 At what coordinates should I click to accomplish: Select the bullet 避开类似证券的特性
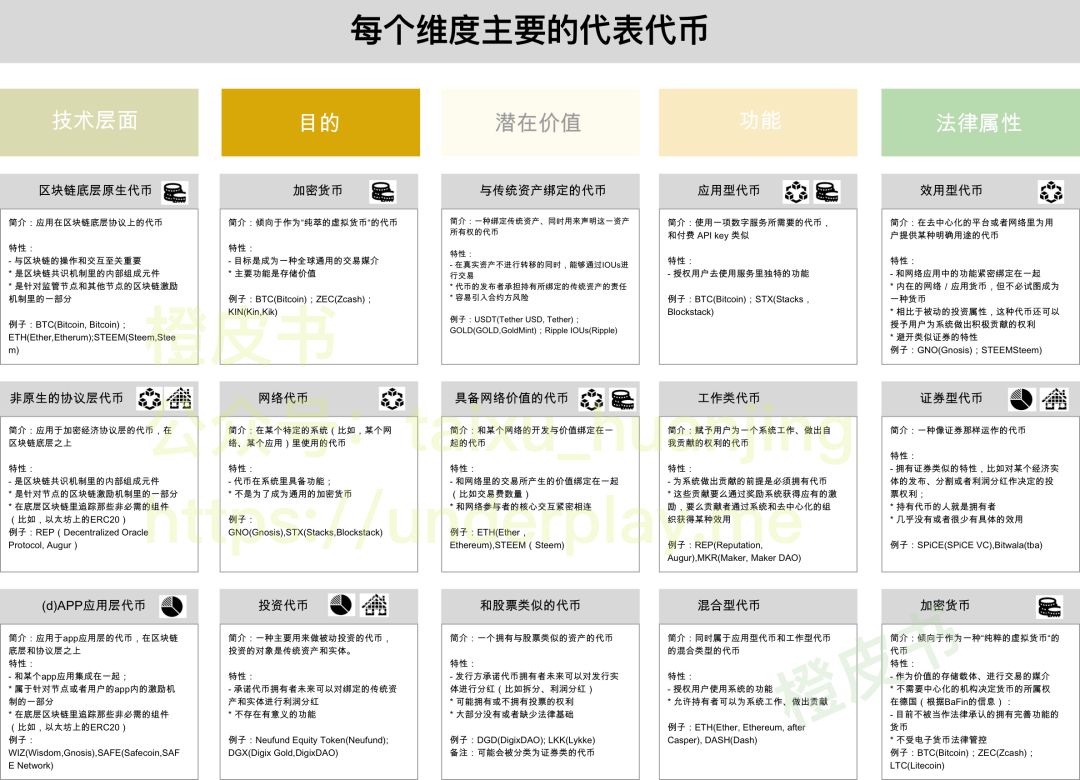(x=934, y=337)
